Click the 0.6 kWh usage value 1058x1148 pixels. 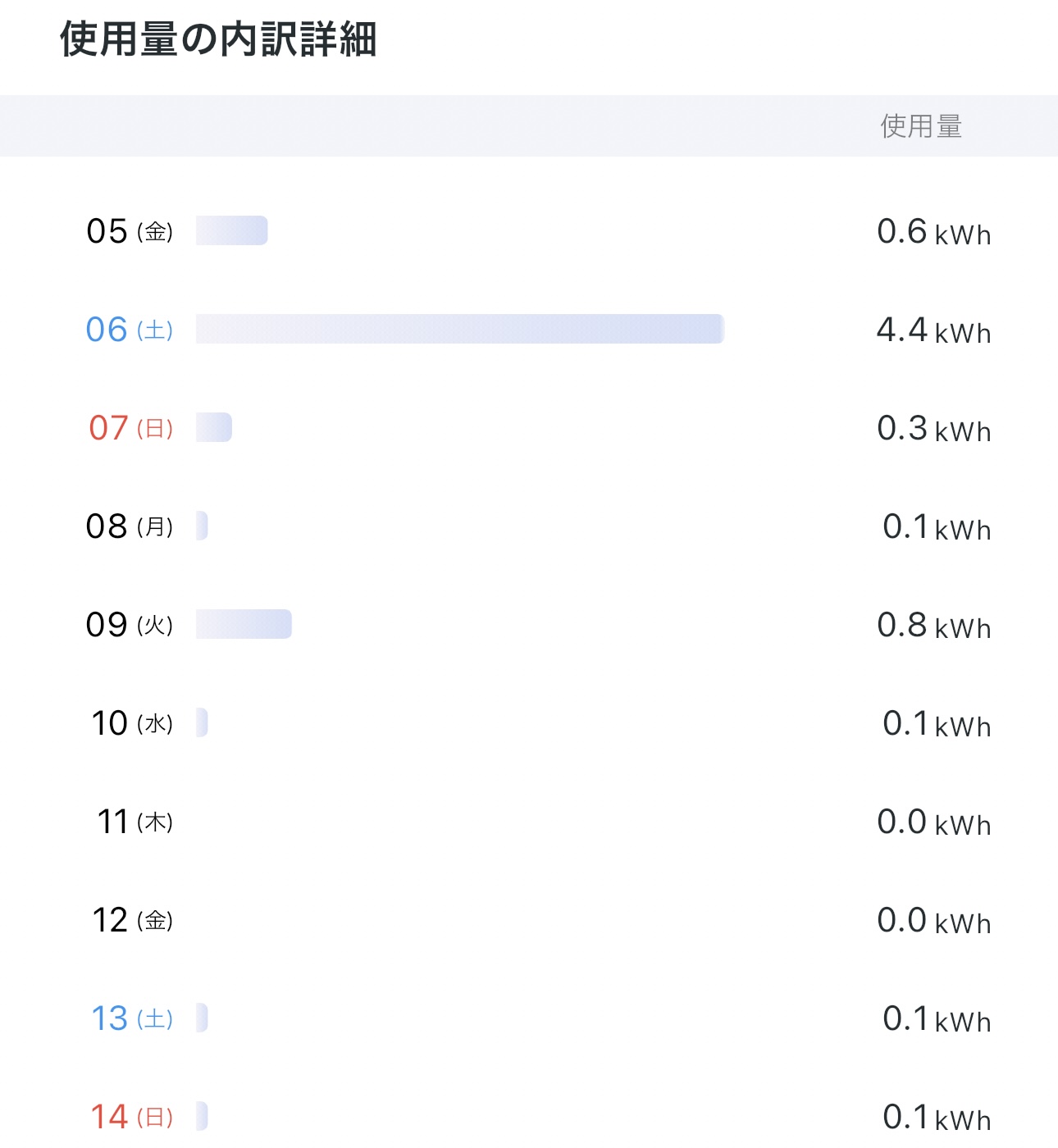[x=933, y=232]
